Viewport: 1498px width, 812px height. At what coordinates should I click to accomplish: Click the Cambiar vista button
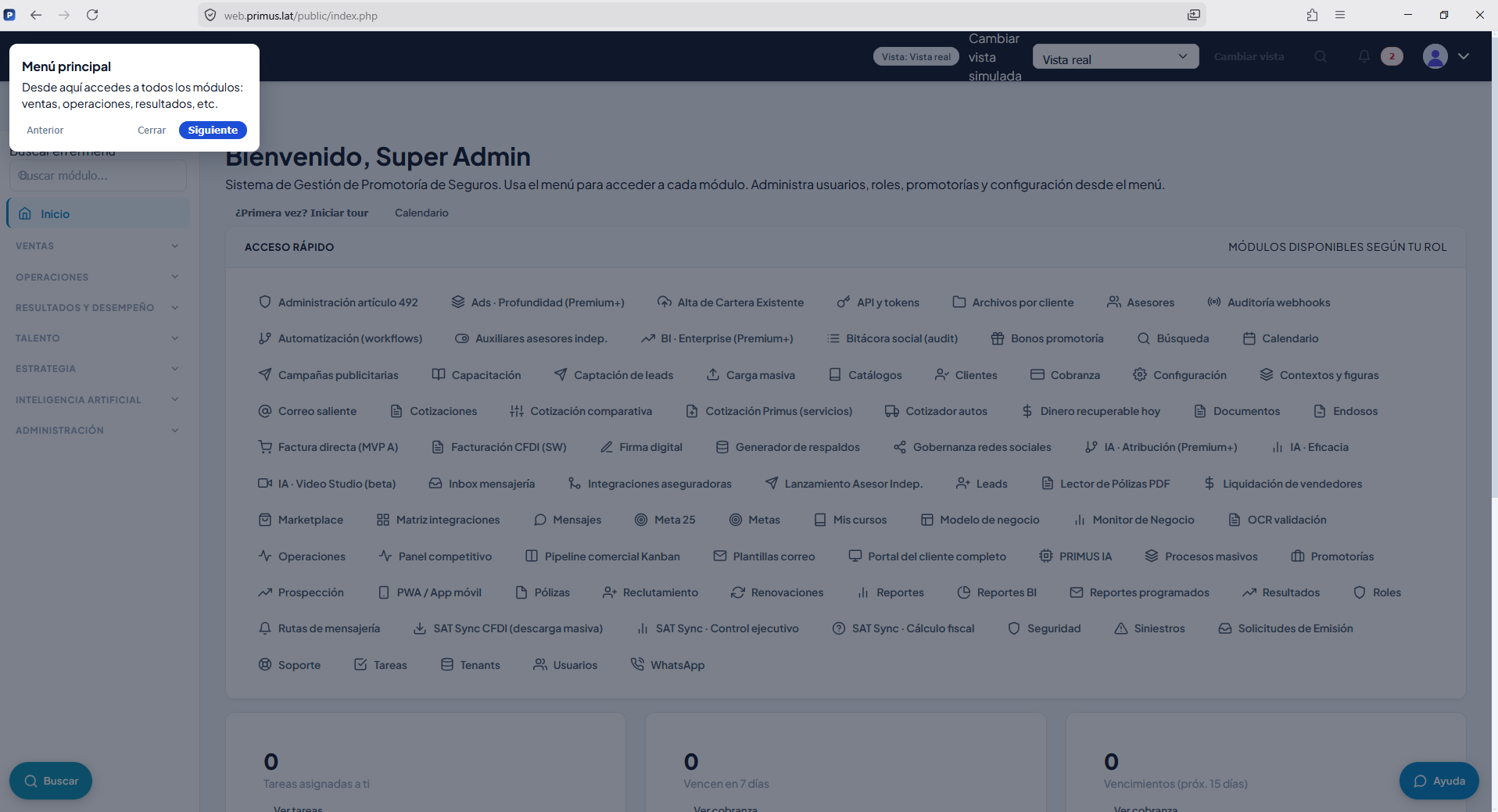point(1249,56)
